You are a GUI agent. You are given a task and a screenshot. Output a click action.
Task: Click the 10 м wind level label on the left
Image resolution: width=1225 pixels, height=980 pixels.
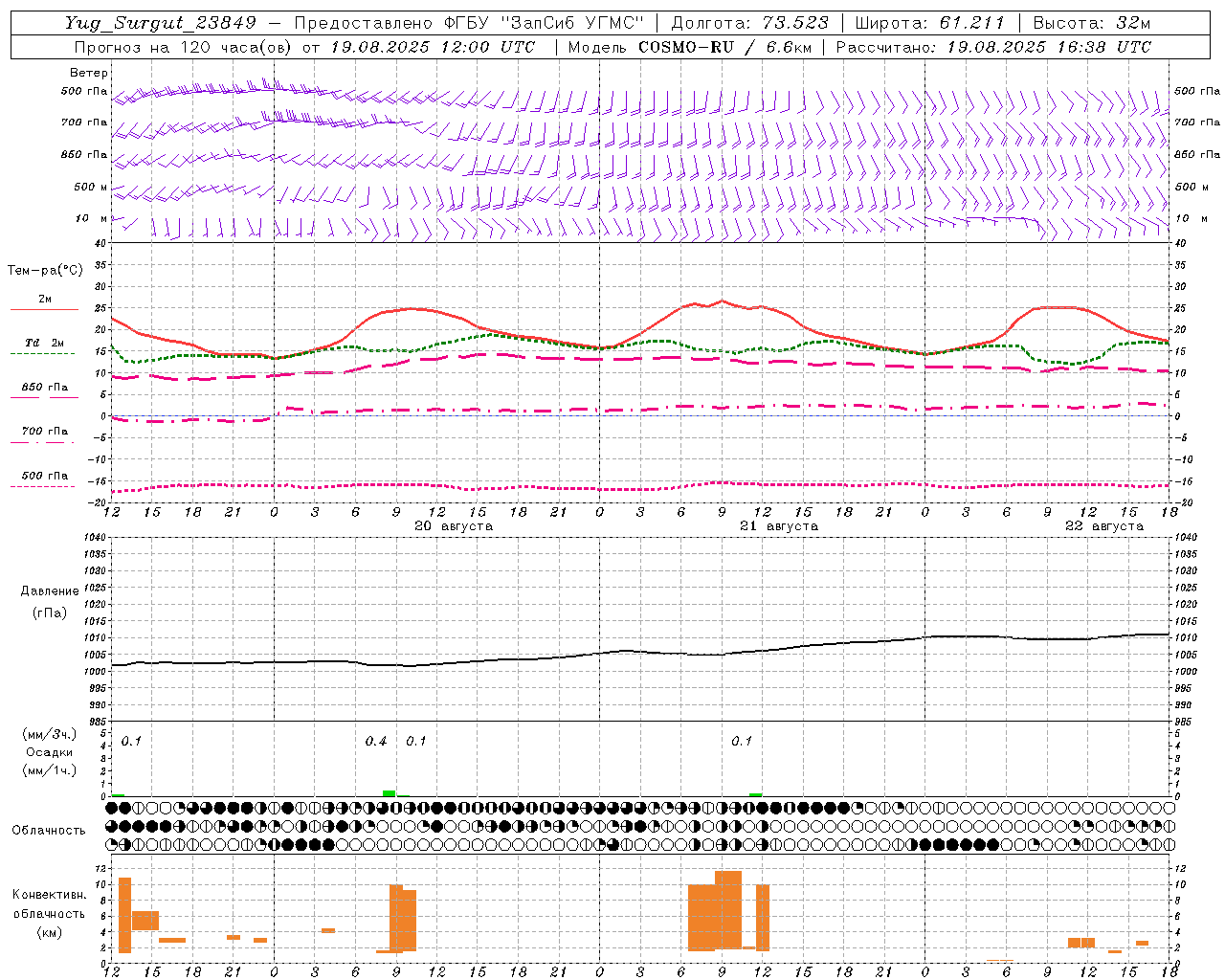point(91,218)
